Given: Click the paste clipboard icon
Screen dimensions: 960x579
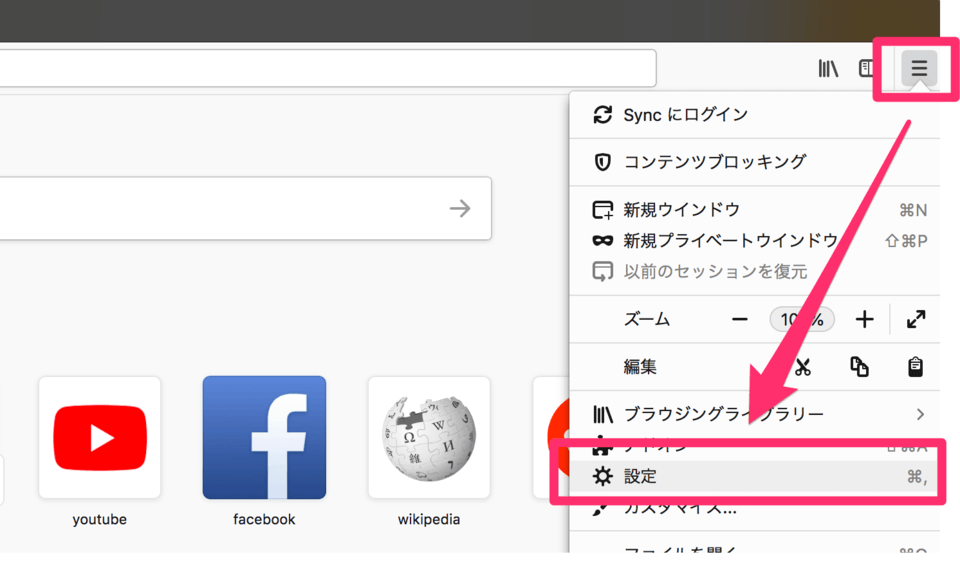Looking at the screenshot, I should (x=915, y=367).
